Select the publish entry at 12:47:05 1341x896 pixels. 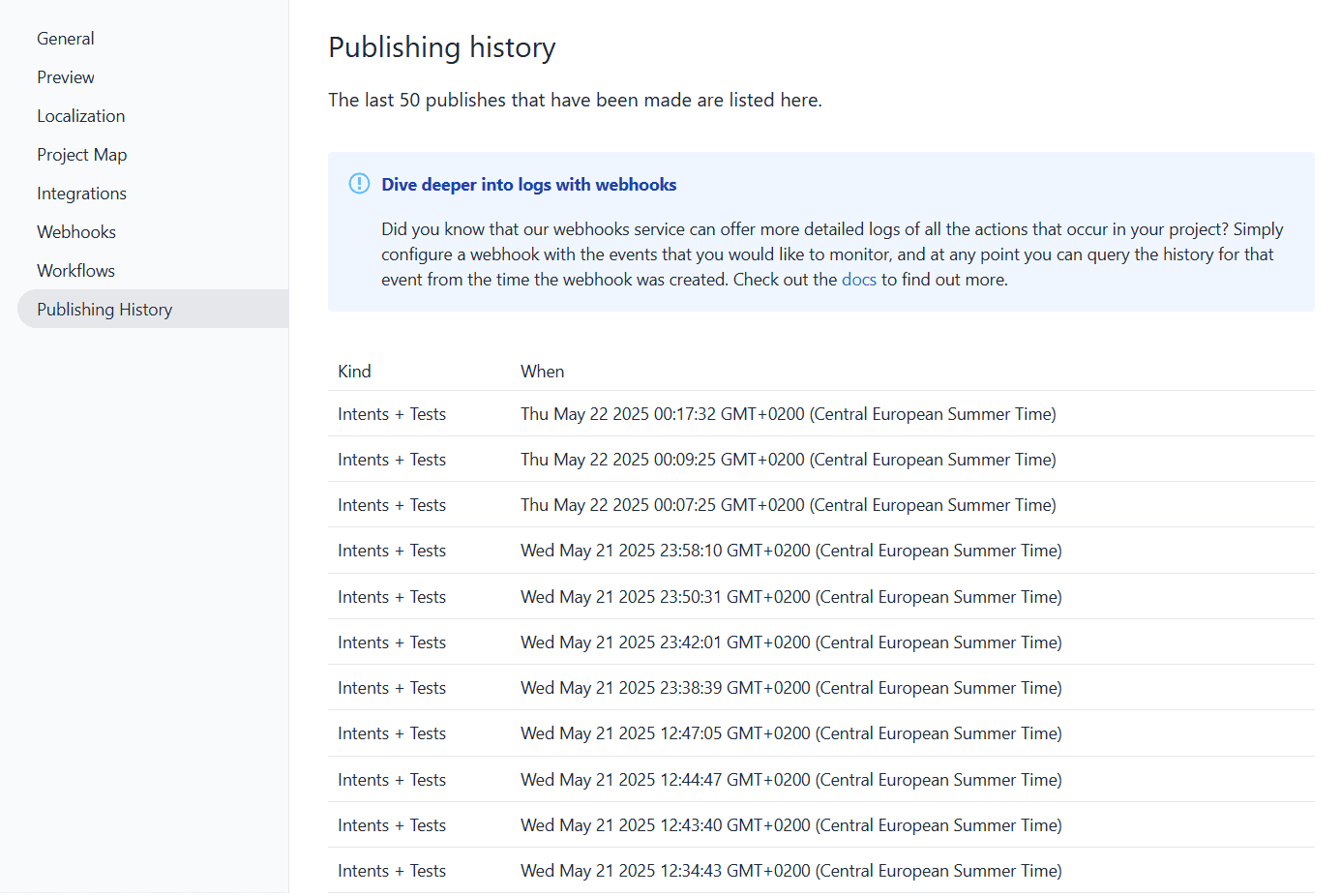tap(821, 733)
